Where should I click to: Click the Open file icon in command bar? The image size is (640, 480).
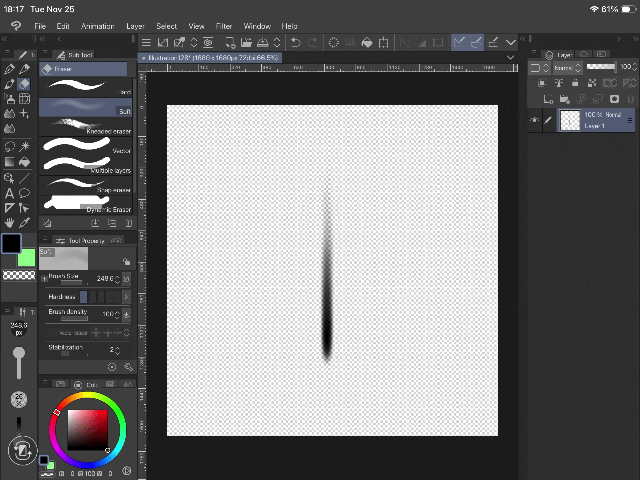(x=246, y=42)
